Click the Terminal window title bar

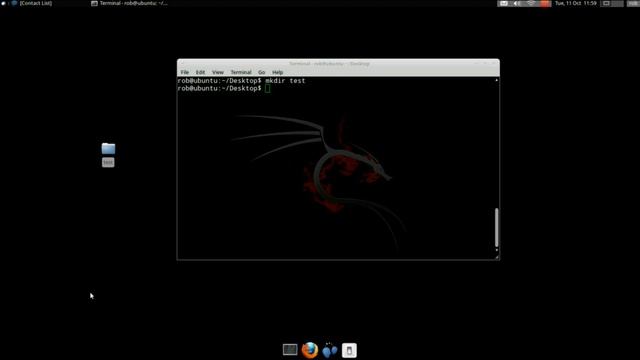tap(338, 64)
